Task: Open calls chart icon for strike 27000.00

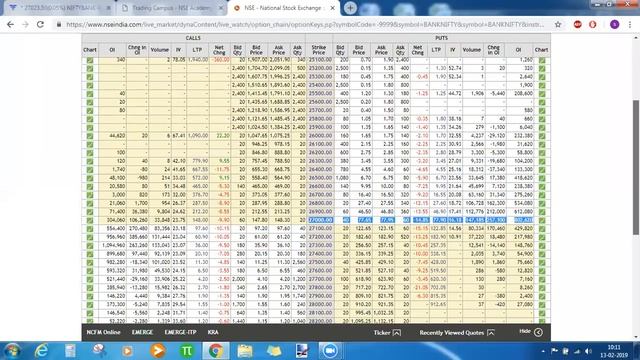Action: point(90,220)
